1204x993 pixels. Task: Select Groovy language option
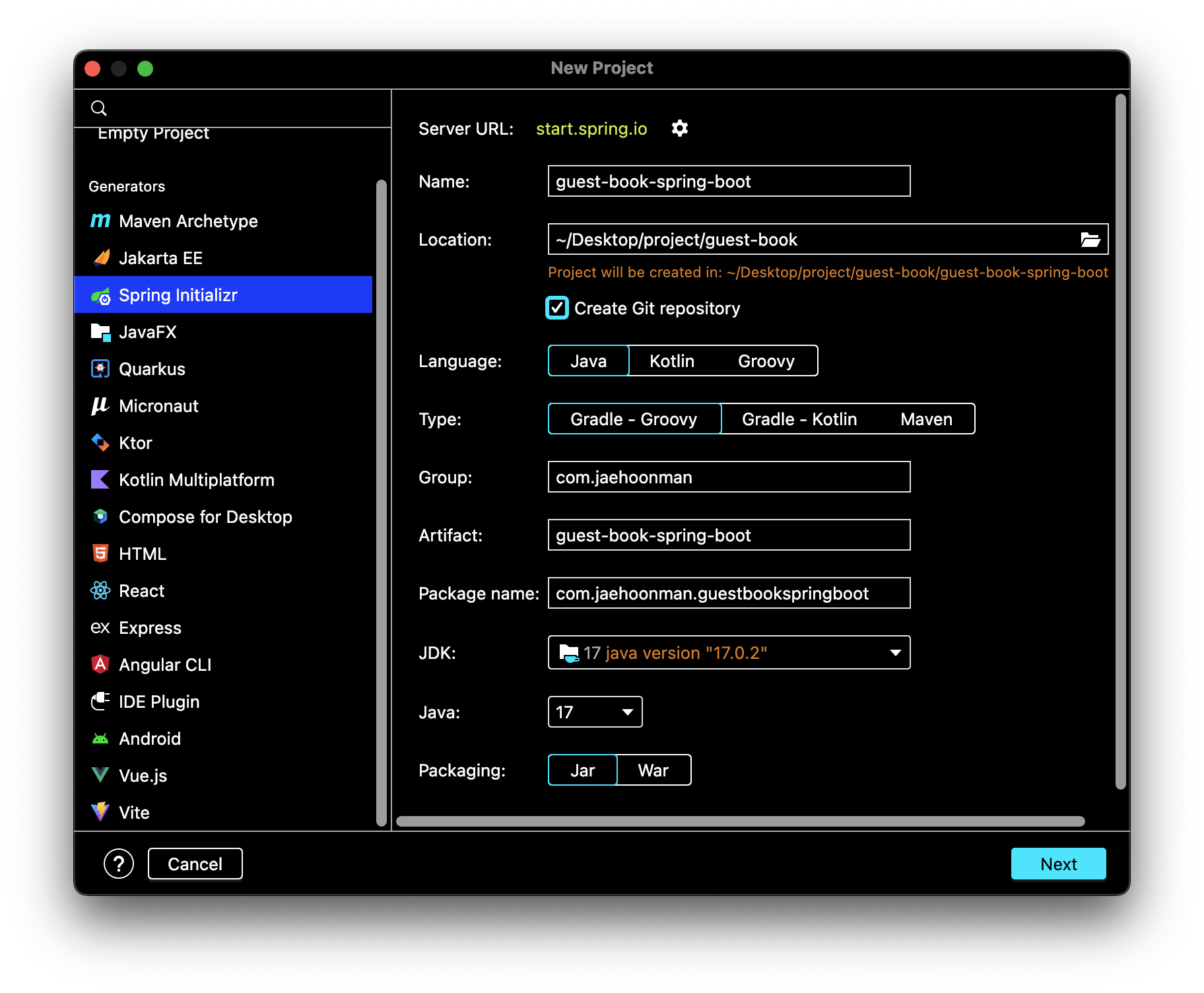coord(766,361)
